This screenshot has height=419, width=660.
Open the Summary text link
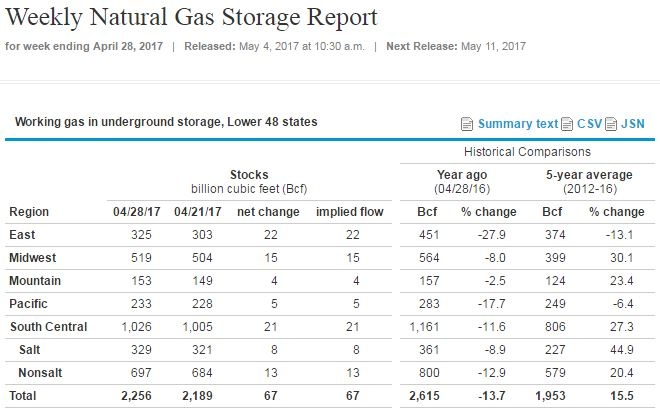pyautogui.click(x=518, y=124)
